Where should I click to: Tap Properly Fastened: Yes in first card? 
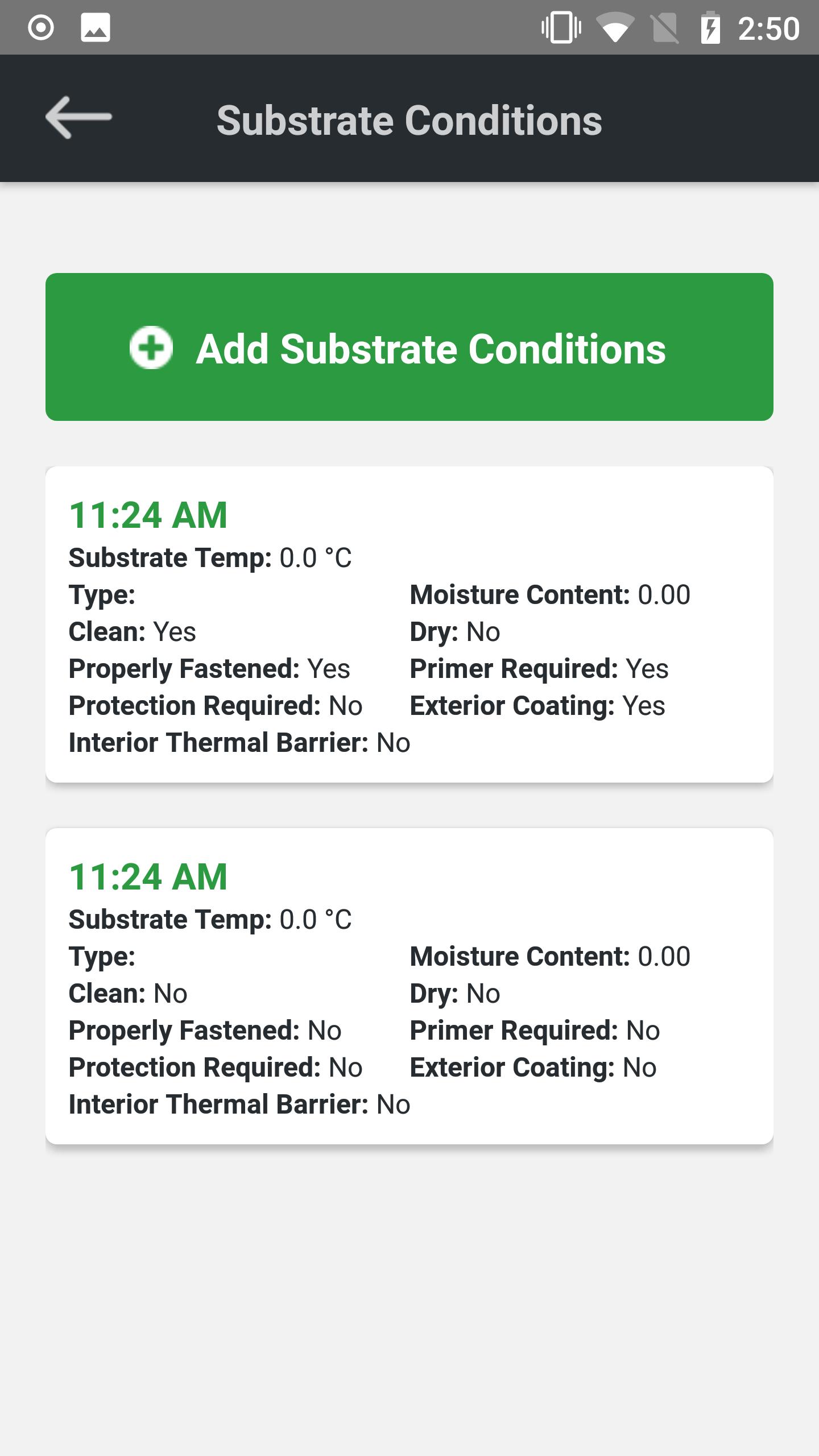point(209,669)
